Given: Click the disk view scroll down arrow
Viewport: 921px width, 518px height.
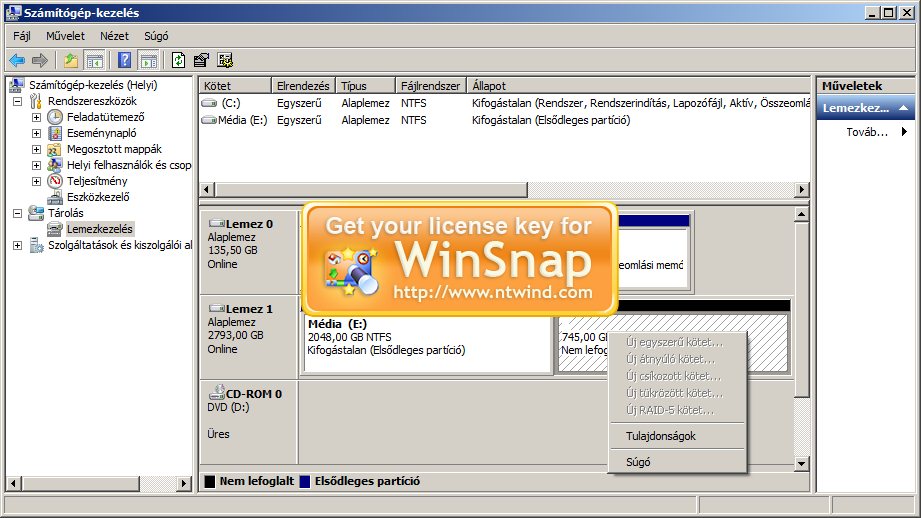Looking at the screenshot, I should (801, 463).
